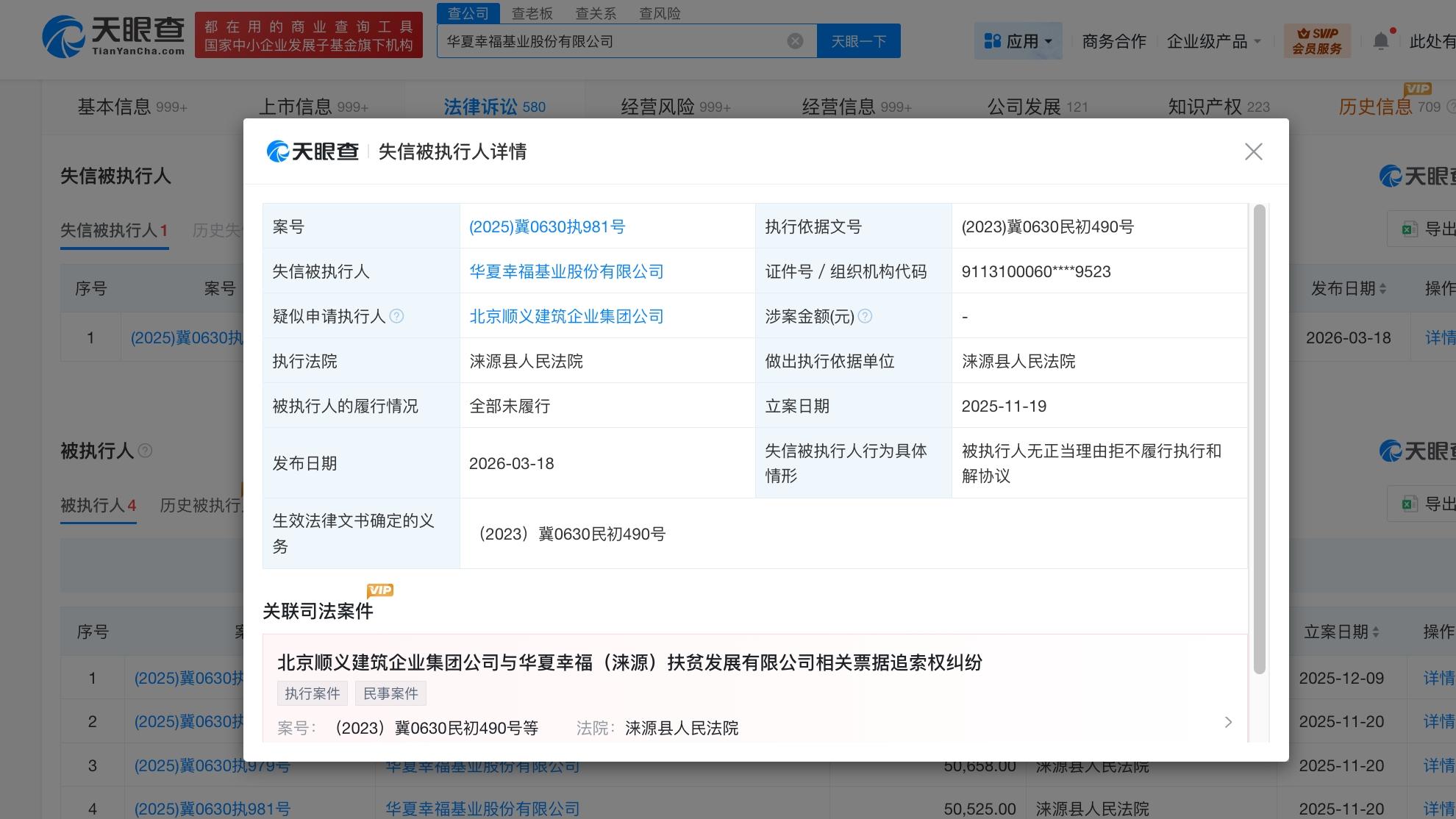Click the help icon beside 疑似申请执行人
The height and width of the screenshot is (819, 1456).
pos(397,316)
